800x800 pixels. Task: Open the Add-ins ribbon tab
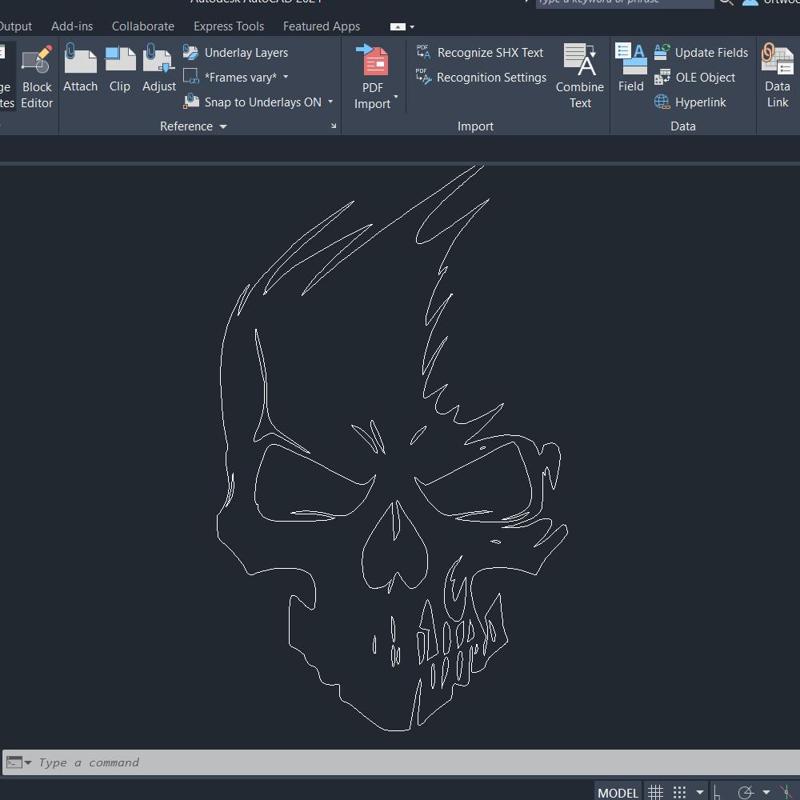click(72, 26)
